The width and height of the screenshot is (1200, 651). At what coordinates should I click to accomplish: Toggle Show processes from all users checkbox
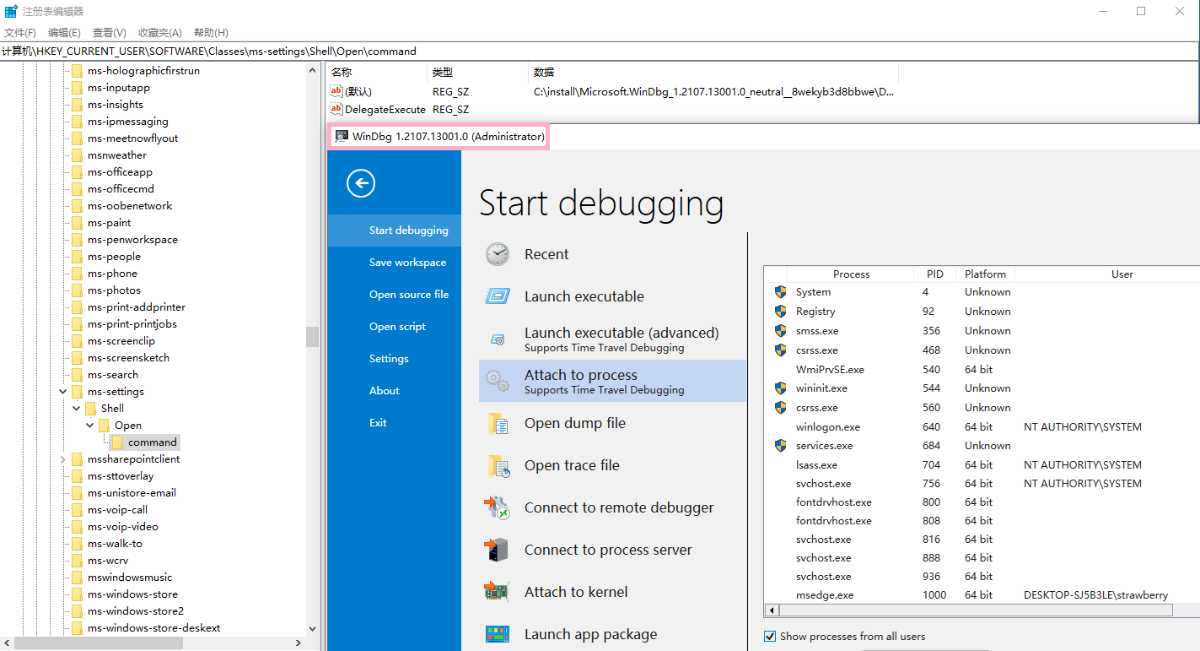tap(770, 636)
